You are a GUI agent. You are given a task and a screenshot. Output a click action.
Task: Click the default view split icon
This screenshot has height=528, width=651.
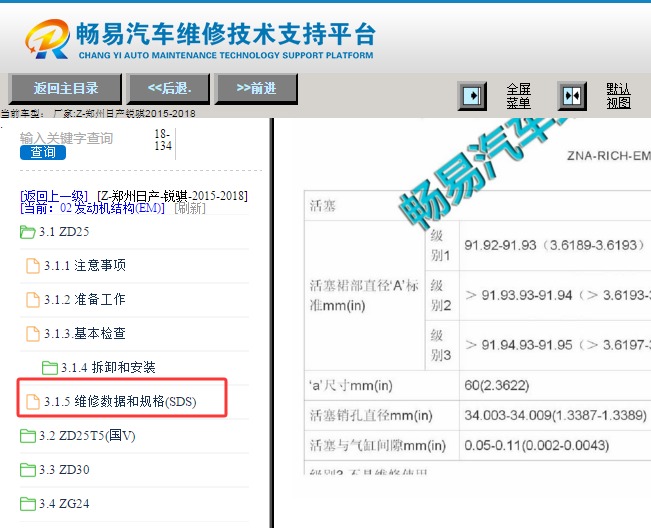coord(572,96)
